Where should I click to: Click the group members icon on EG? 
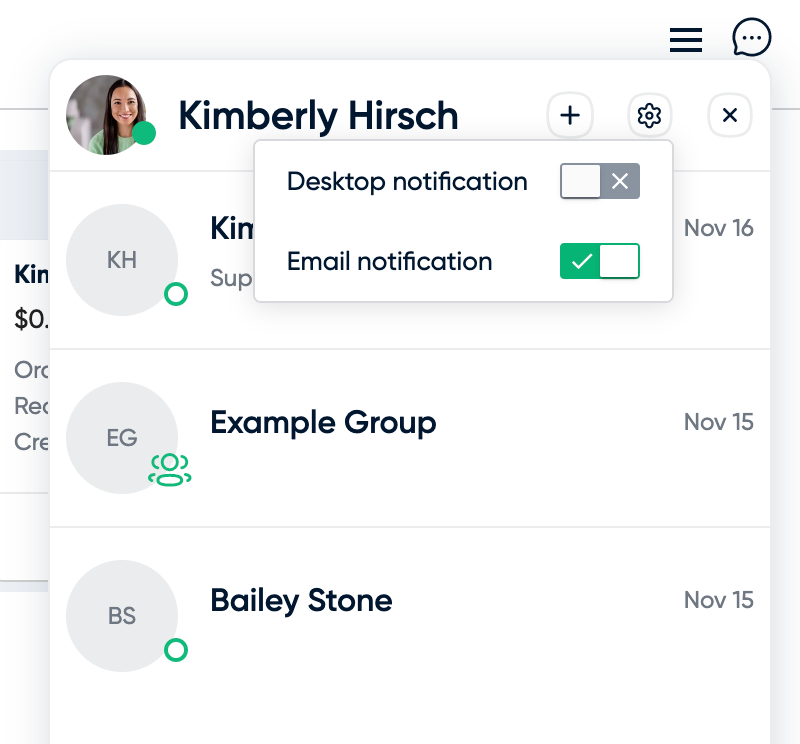click(170, 469)
